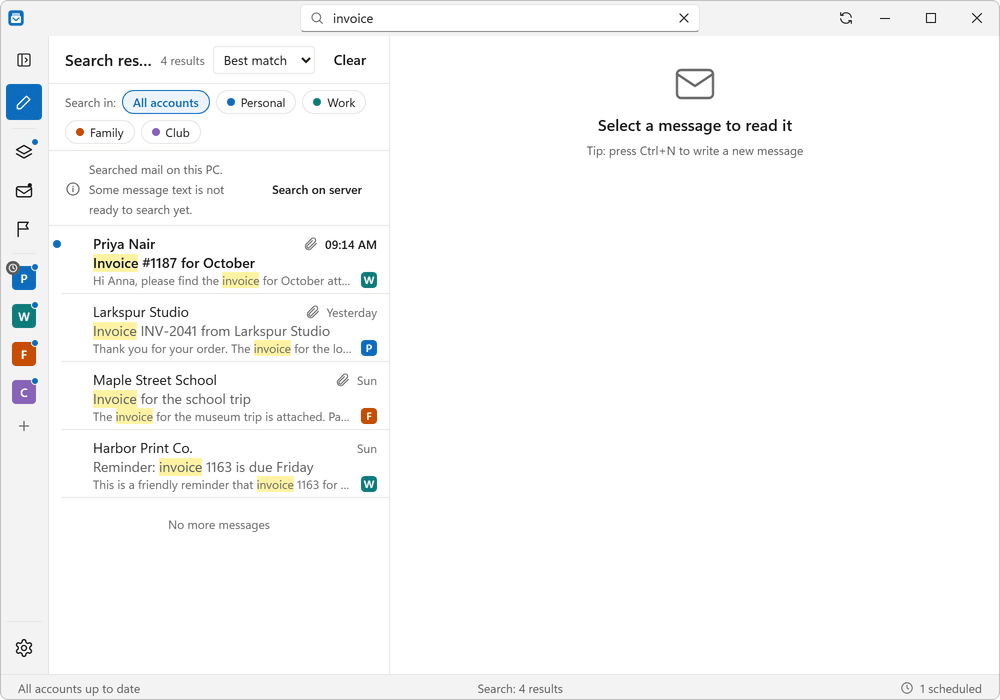Image resolution: width=1000 pixels, height=700 pixels.
Task: Click Work badge on Harbor Print Co. email
Action: coord(369,485)
